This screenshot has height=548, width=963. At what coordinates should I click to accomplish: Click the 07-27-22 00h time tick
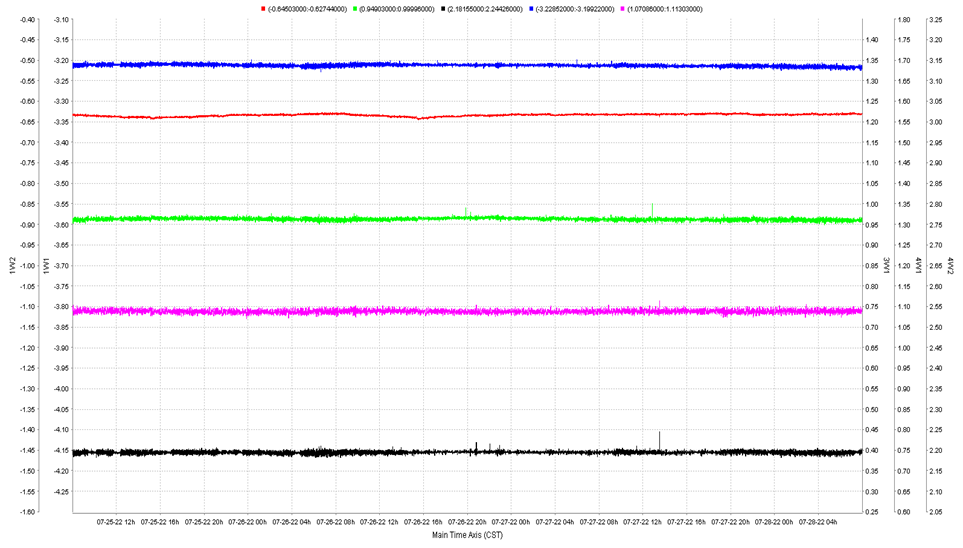click(510, 521)
